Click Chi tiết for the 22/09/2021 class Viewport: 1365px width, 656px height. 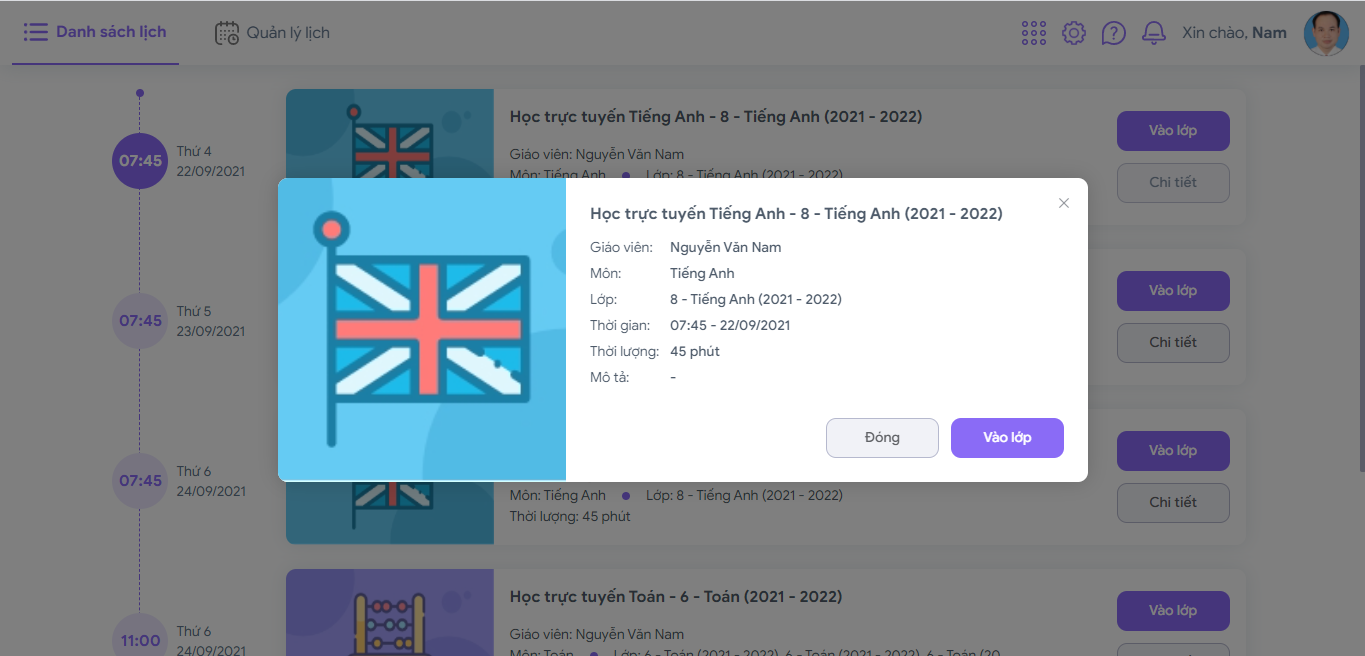pyautogui.click(x=1173, y=183)
